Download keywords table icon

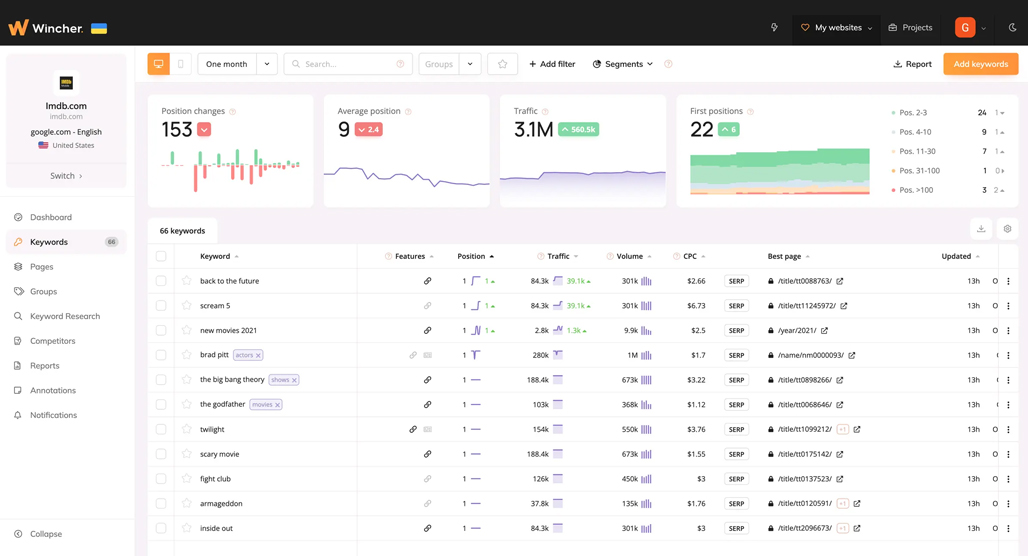pos(981,229)
